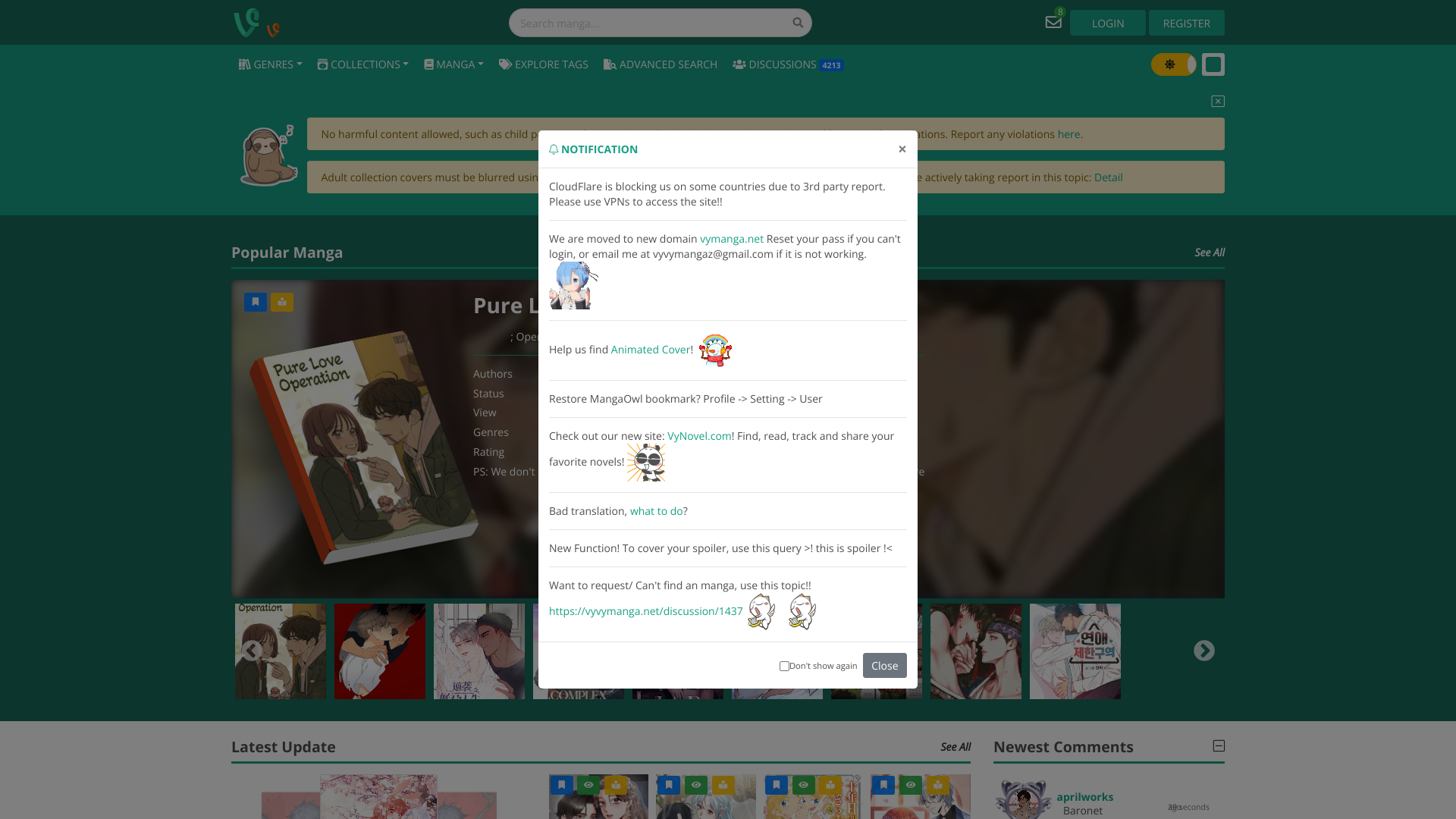Screen dimensions: 1456x819
Task: Click the site logo in the header
Action: [257, 23]
